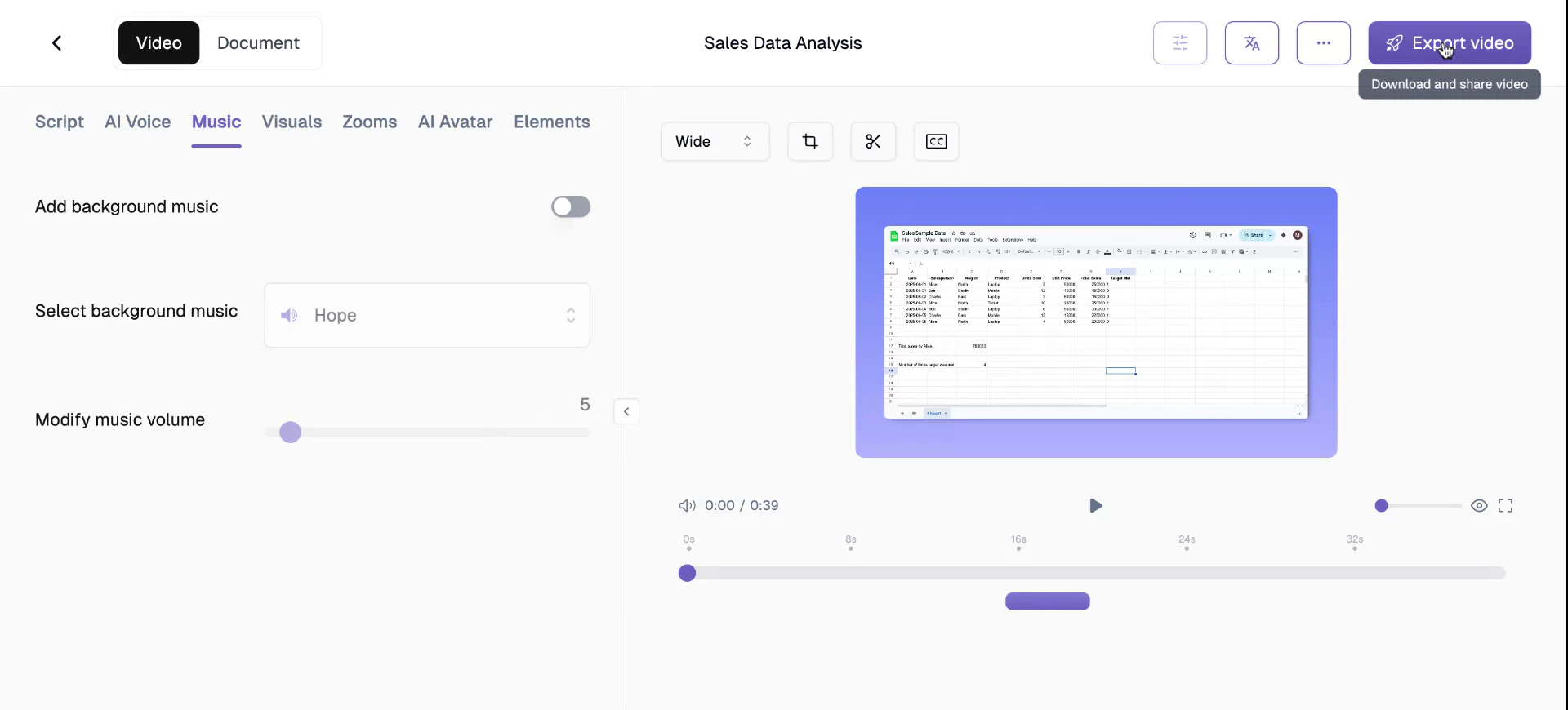Select the scissors trim tool
The image size is (1568, 710).
pyautogui.click(x=873, y=142)
